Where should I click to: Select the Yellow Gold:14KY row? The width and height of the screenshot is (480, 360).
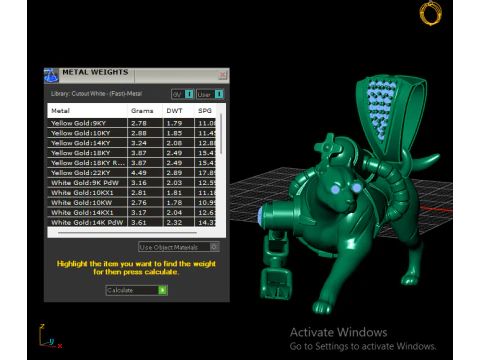[132, 143]
